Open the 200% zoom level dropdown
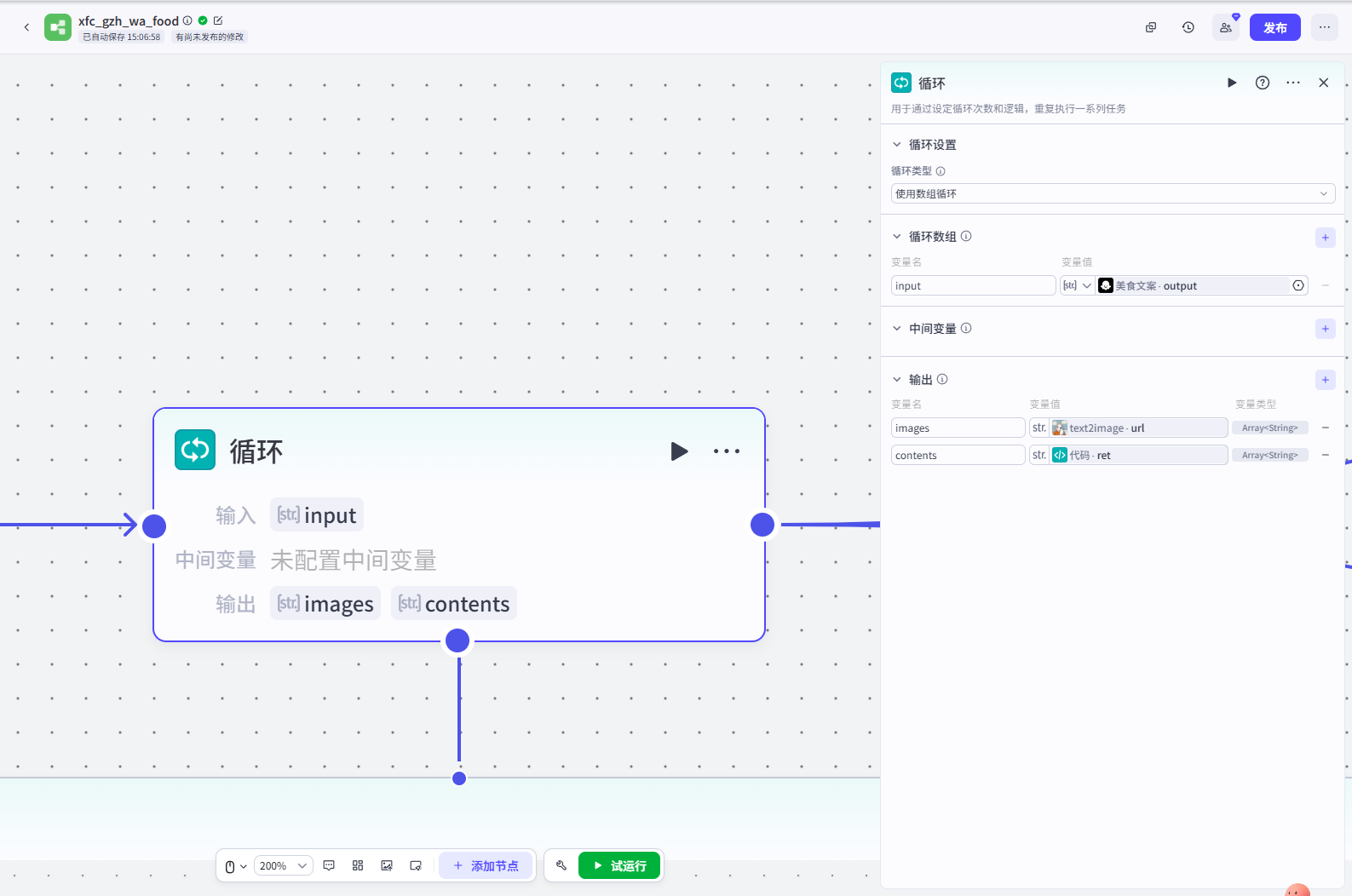1352x896 pixels. click(283, 866)
